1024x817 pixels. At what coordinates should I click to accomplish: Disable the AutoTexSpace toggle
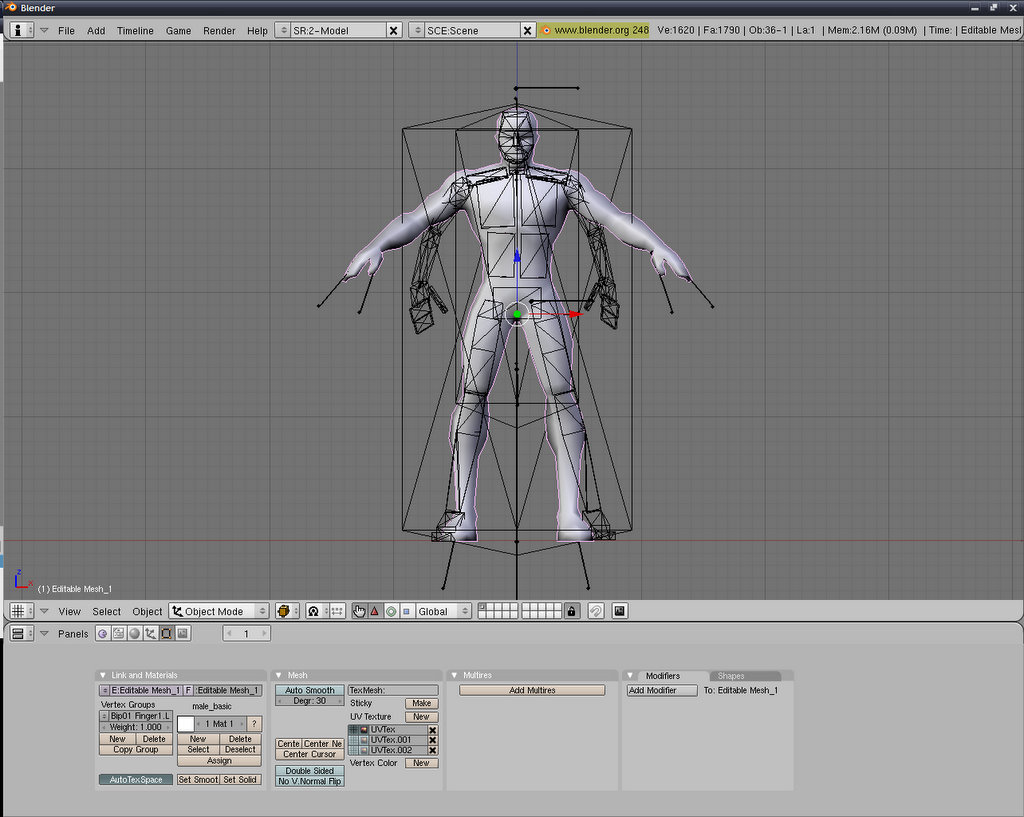click(x=135, y=780)
